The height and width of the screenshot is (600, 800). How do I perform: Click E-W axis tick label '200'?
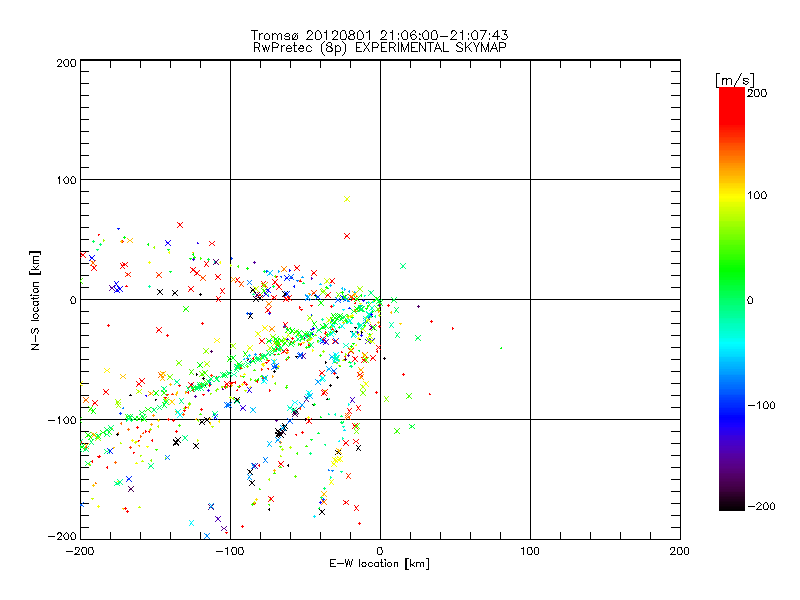pos(680,551)
